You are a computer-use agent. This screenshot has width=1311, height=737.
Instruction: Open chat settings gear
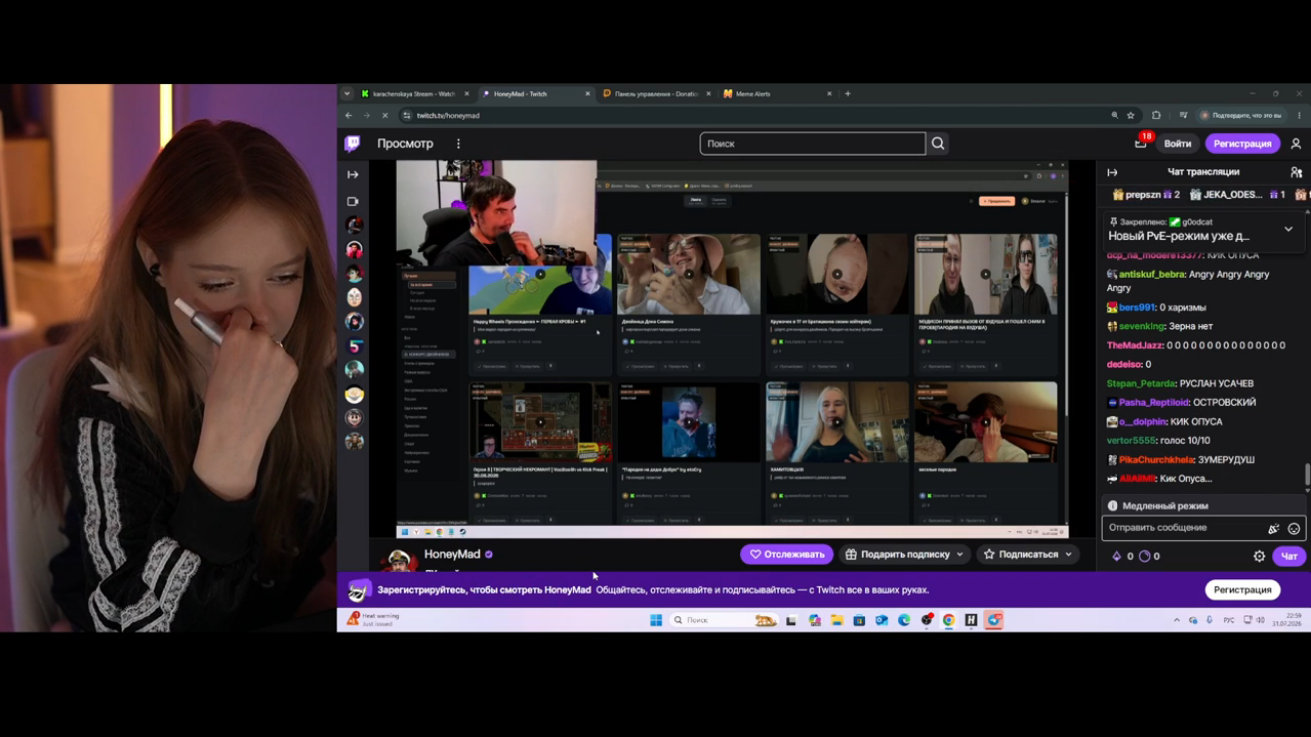point(1259,556)
